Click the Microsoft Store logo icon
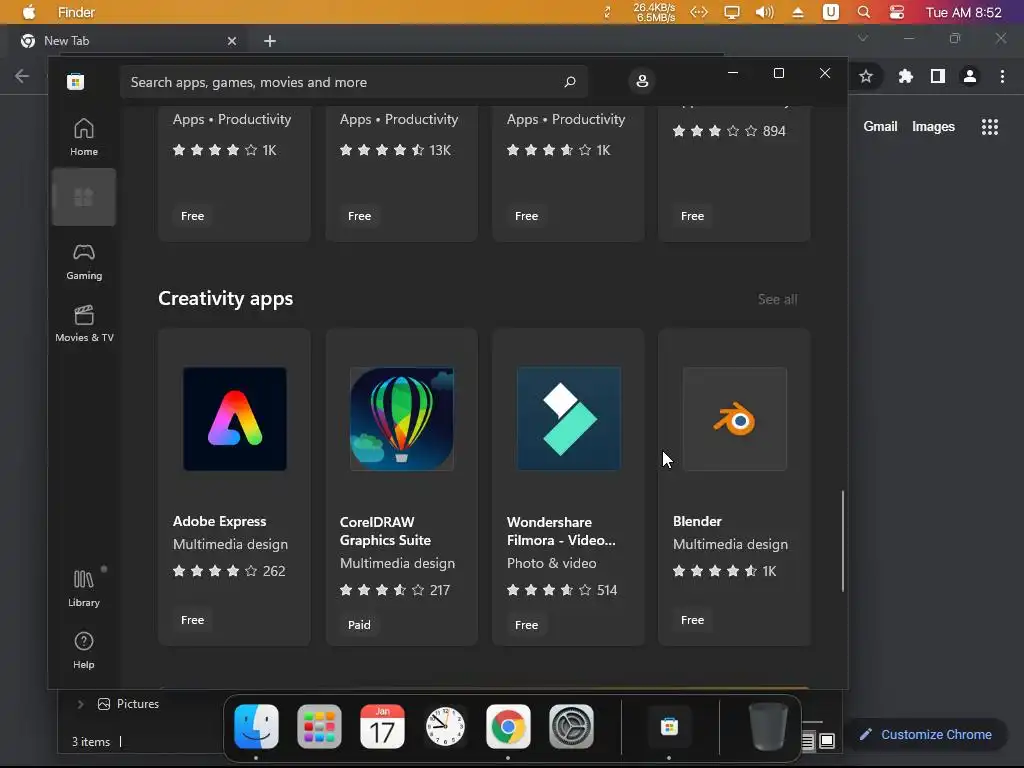Viewport: 1024px width, 768px height. click(x=75, y=82)
